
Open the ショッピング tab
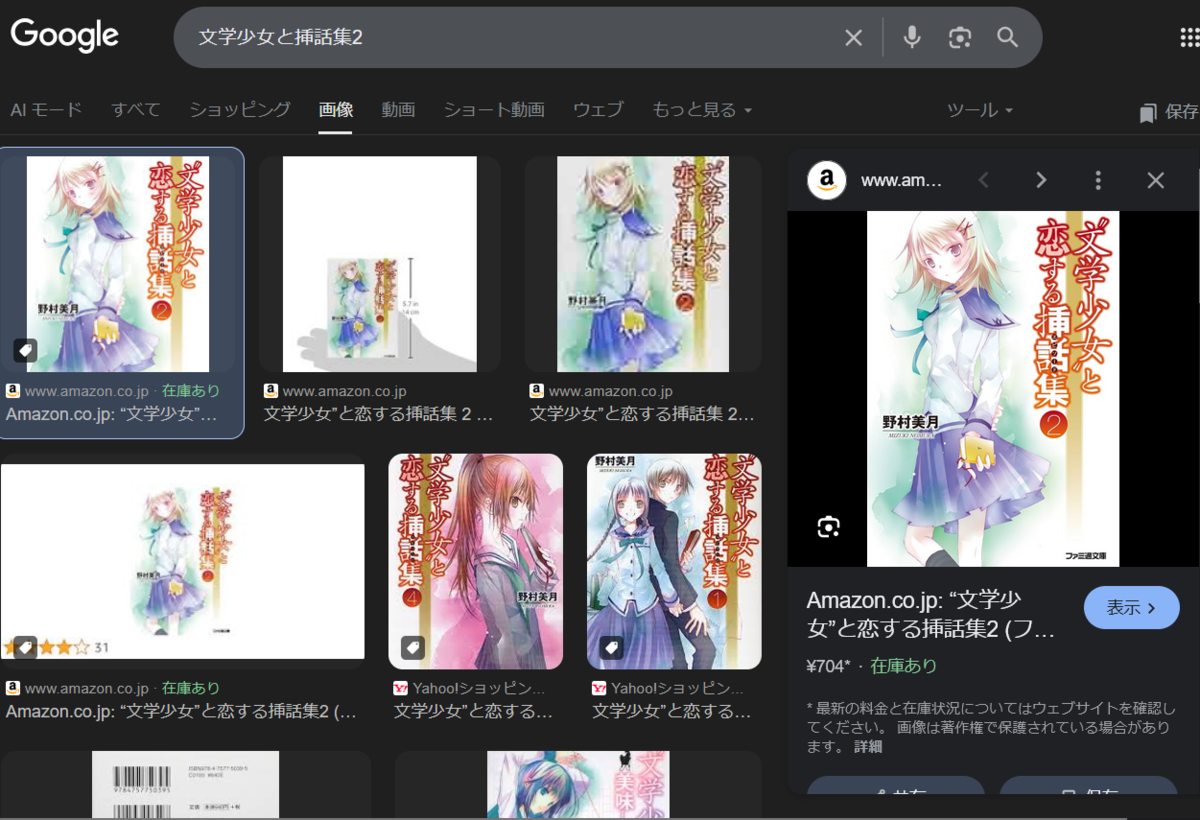pyautogui.click(x=240, y=110)
